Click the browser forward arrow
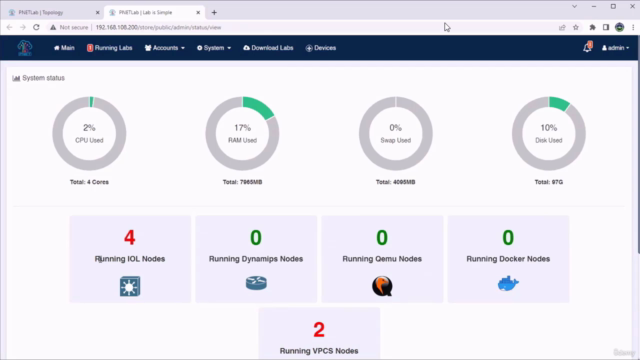The width and height of the screenshot is (640, 360). (23, 27)
